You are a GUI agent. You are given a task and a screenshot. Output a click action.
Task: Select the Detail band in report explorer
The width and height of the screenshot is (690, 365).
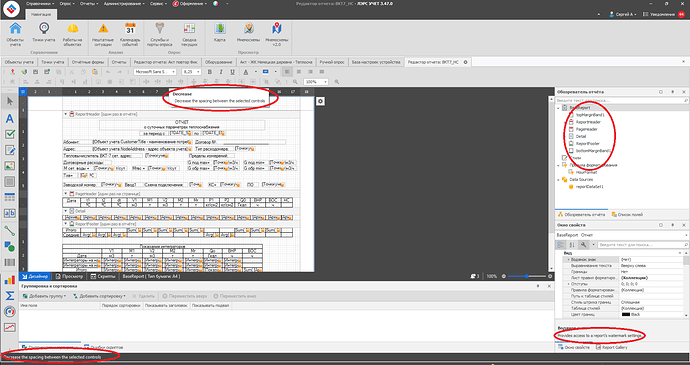pos(581,136)
